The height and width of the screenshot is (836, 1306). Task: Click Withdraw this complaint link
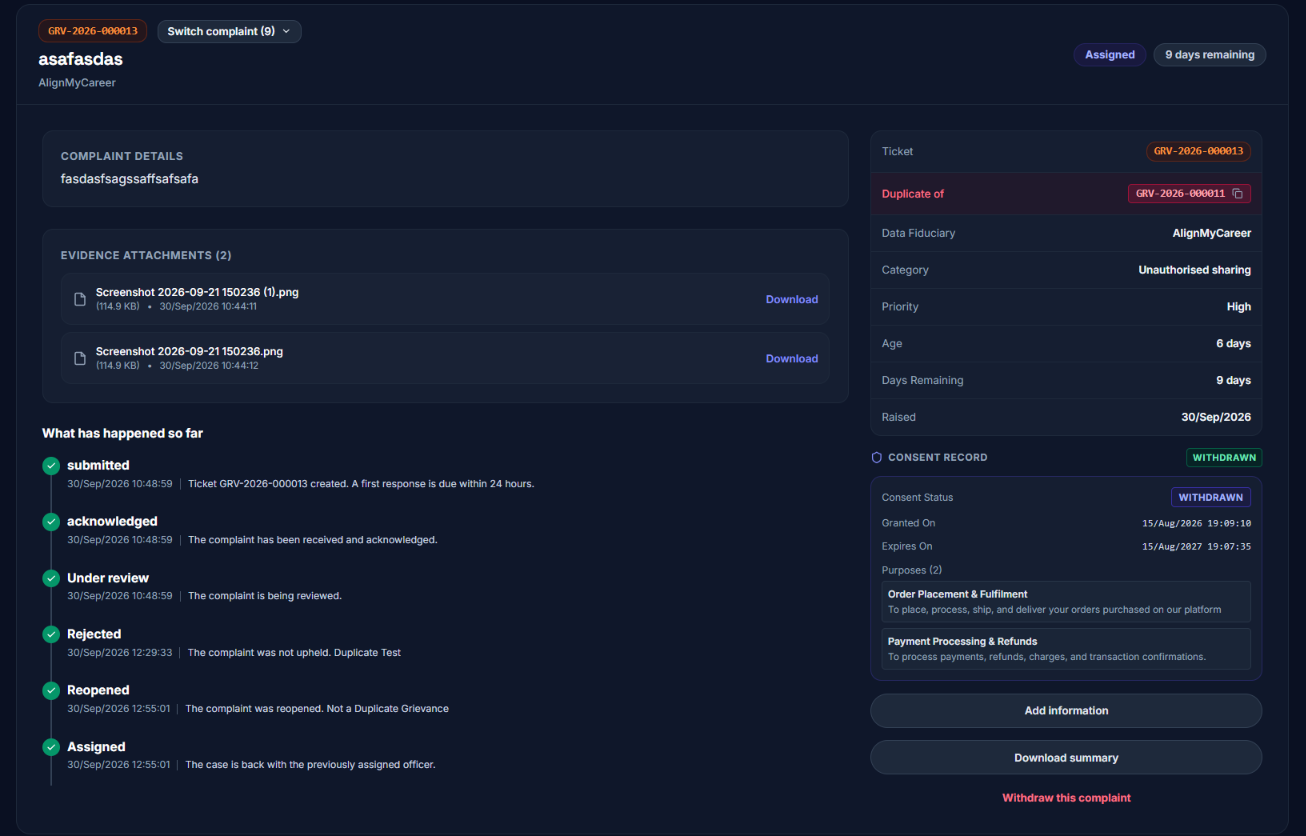[1066, 798]
